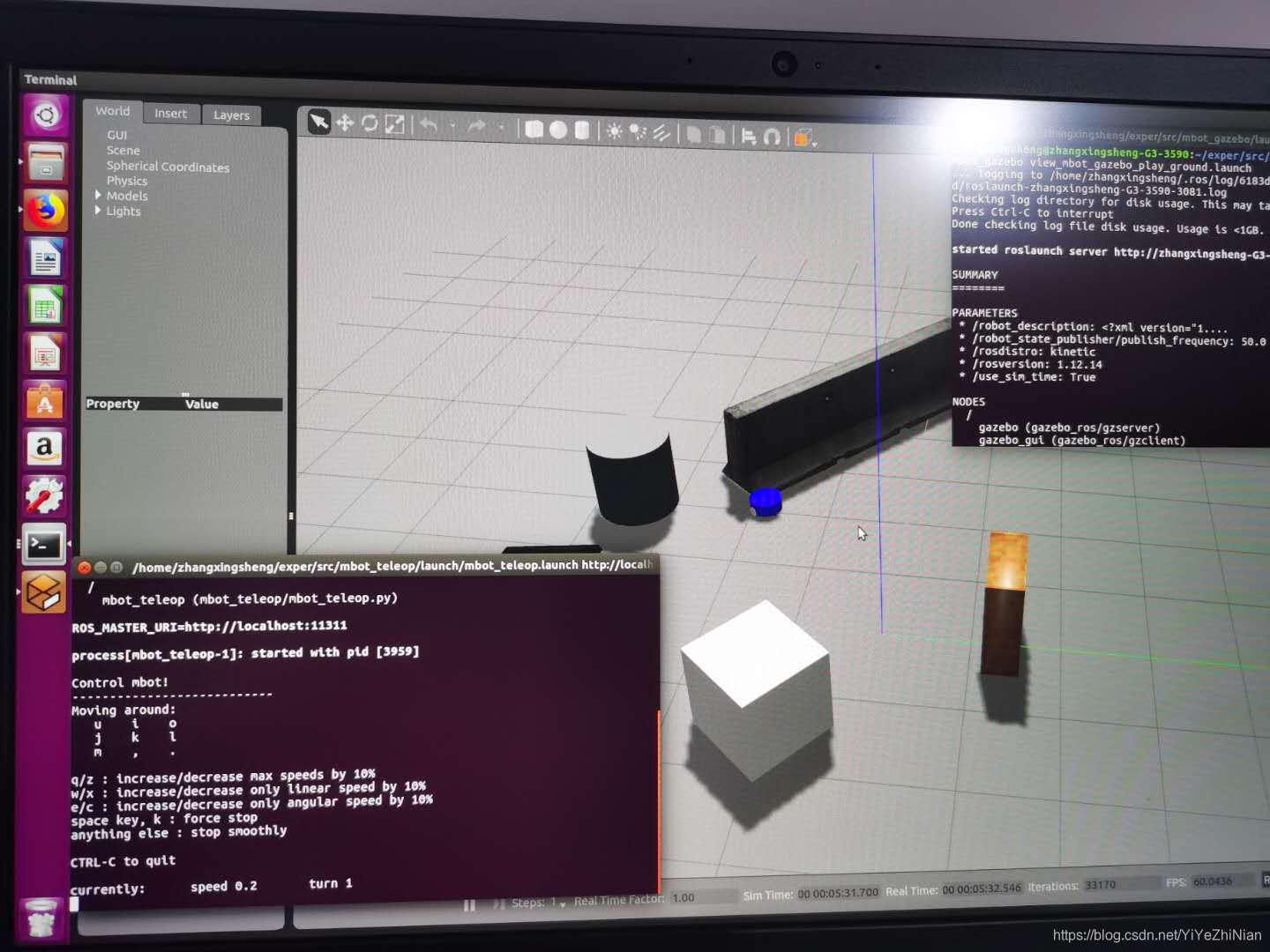This screenshot has width=1270, height=952.
Task: Open System Settings from launcher
Action: pos(44,496)
